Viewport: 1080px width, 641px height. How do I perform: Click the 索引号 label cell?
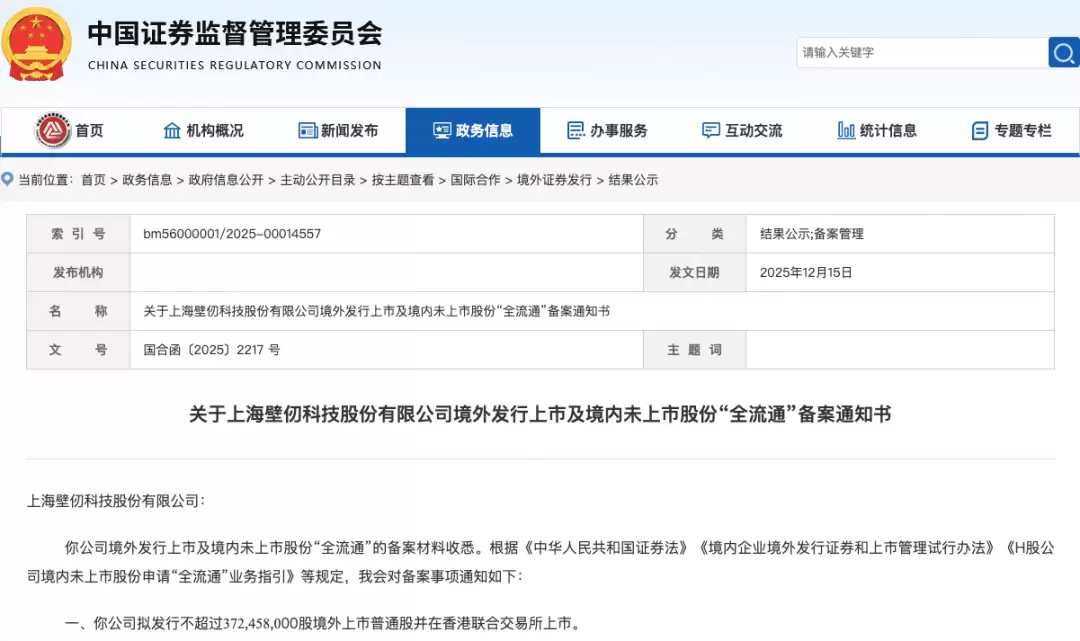79,233
